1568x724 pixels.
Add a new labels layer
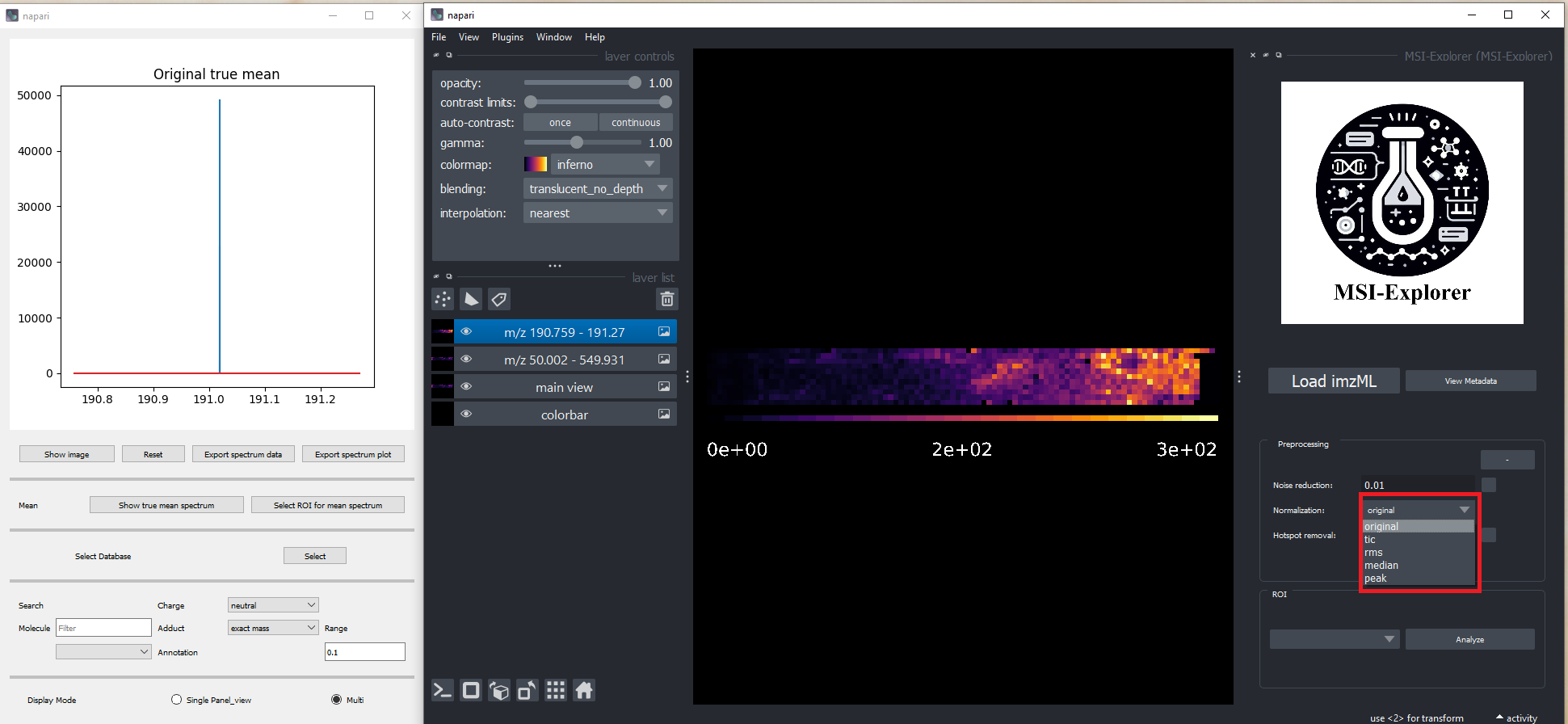pyautogui.click(x=499, y=300)
